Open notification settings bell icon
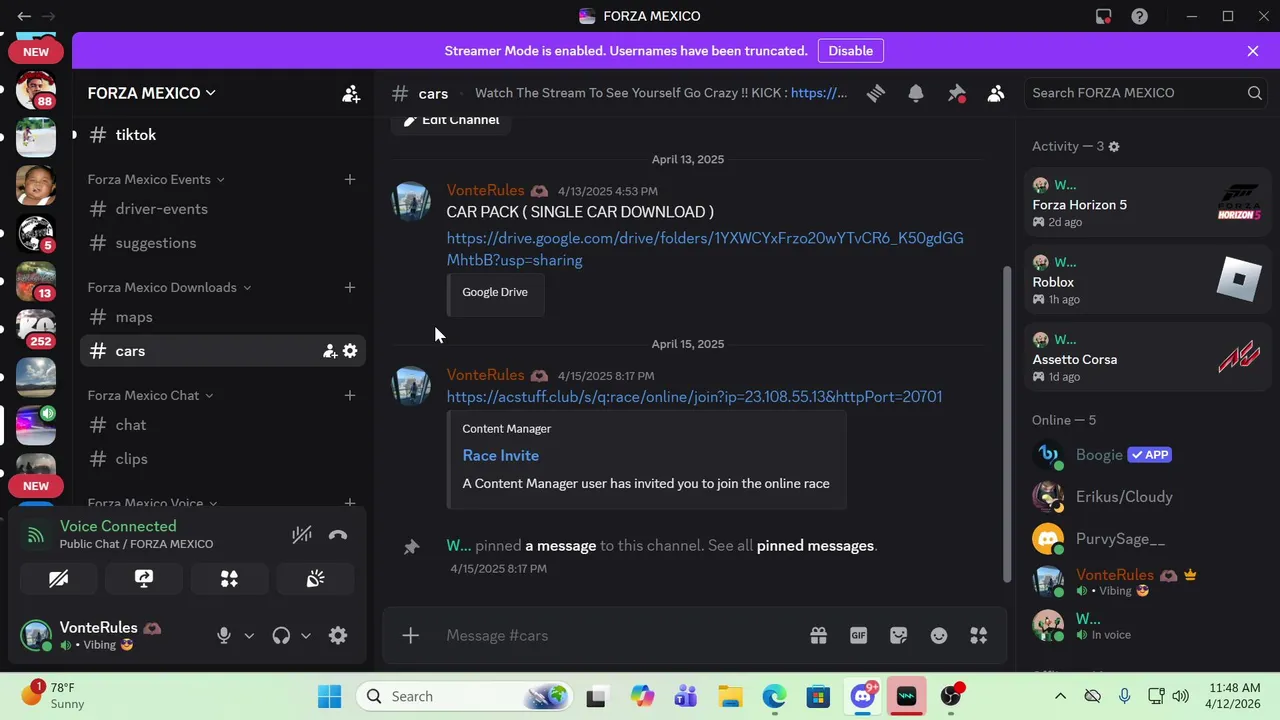1280x720 pixels. click(x=916, y=93)
